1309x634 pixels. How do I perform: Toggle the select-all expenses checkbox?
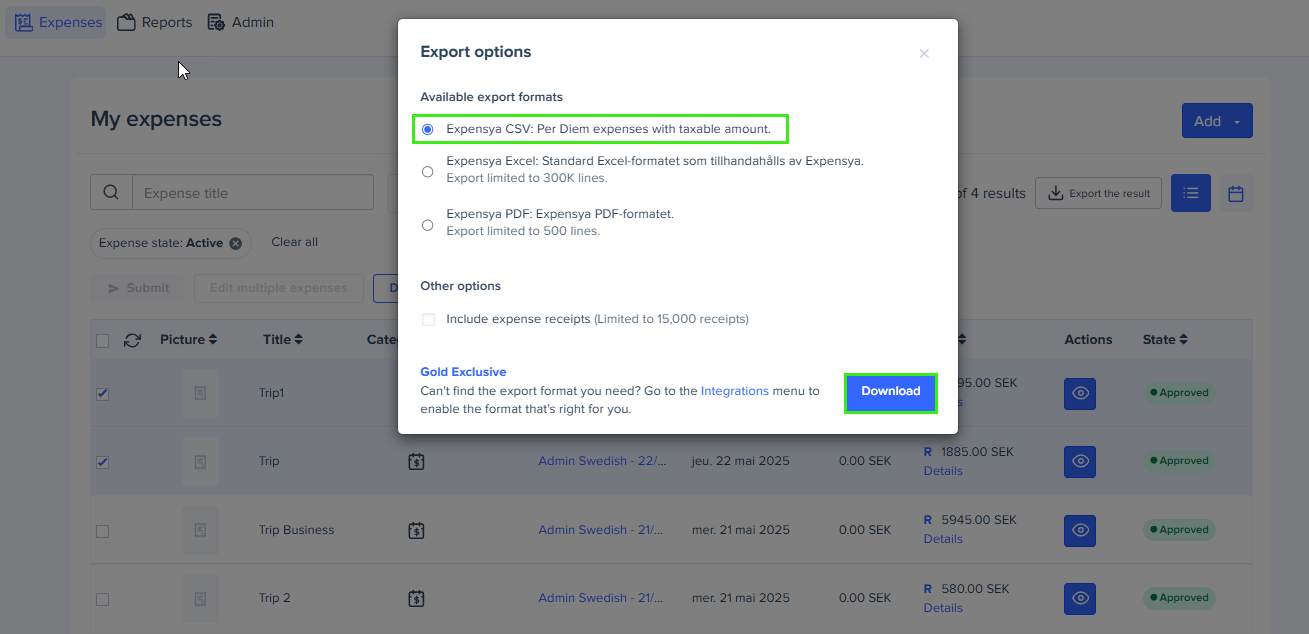[102, 341]
